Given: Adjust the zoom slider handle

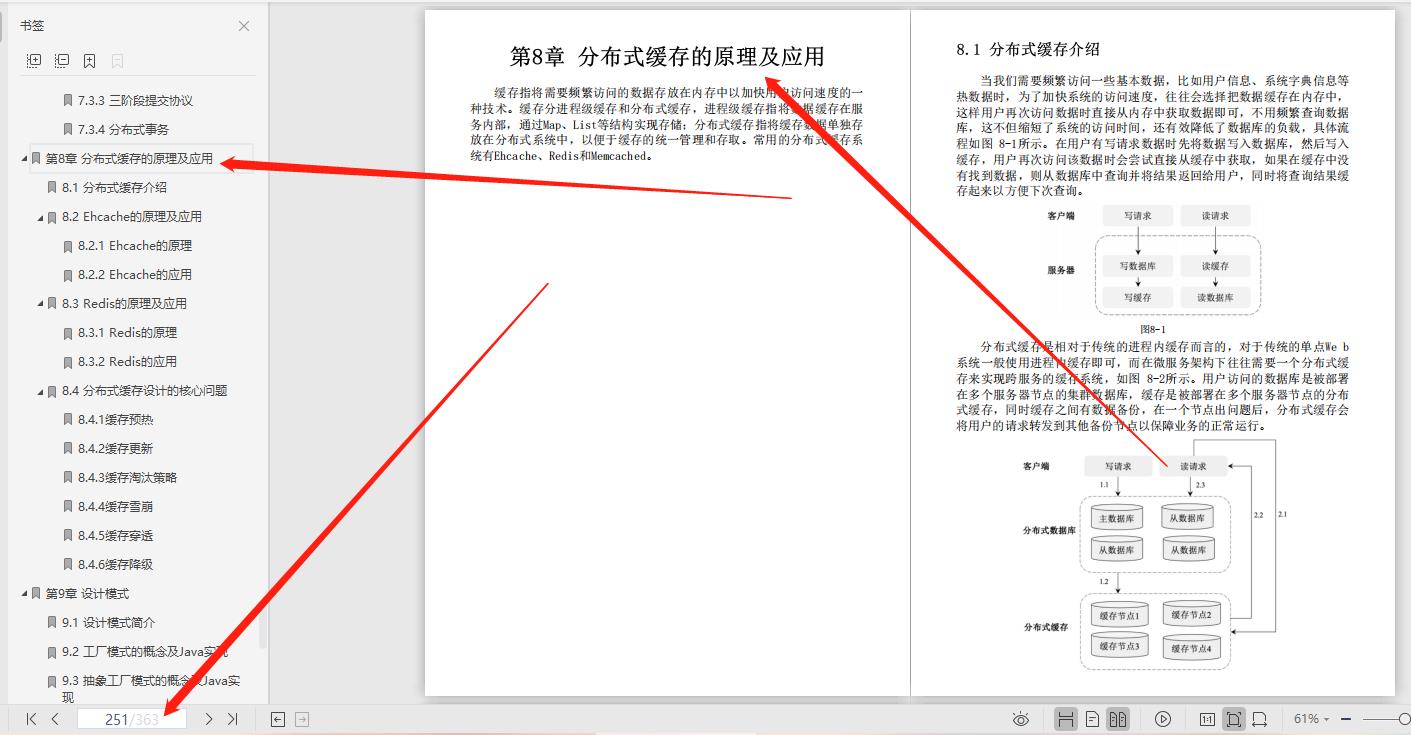Looking at the screenshot, I should pos(1405,719).
